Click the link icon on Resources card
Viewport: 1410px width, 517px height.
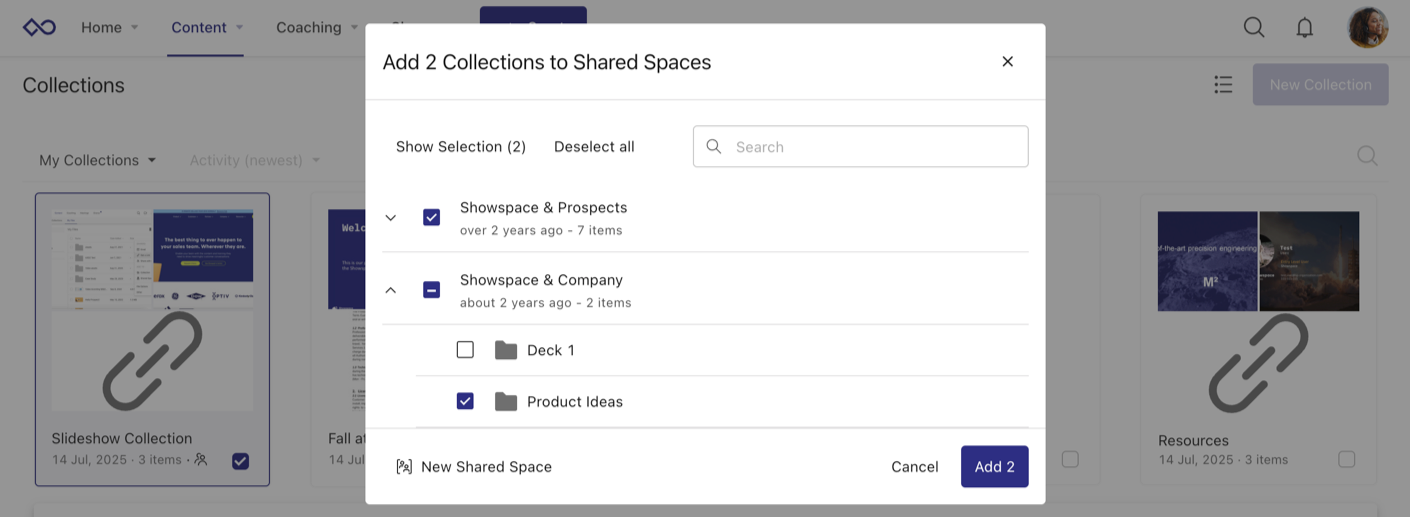point(1258,362)
